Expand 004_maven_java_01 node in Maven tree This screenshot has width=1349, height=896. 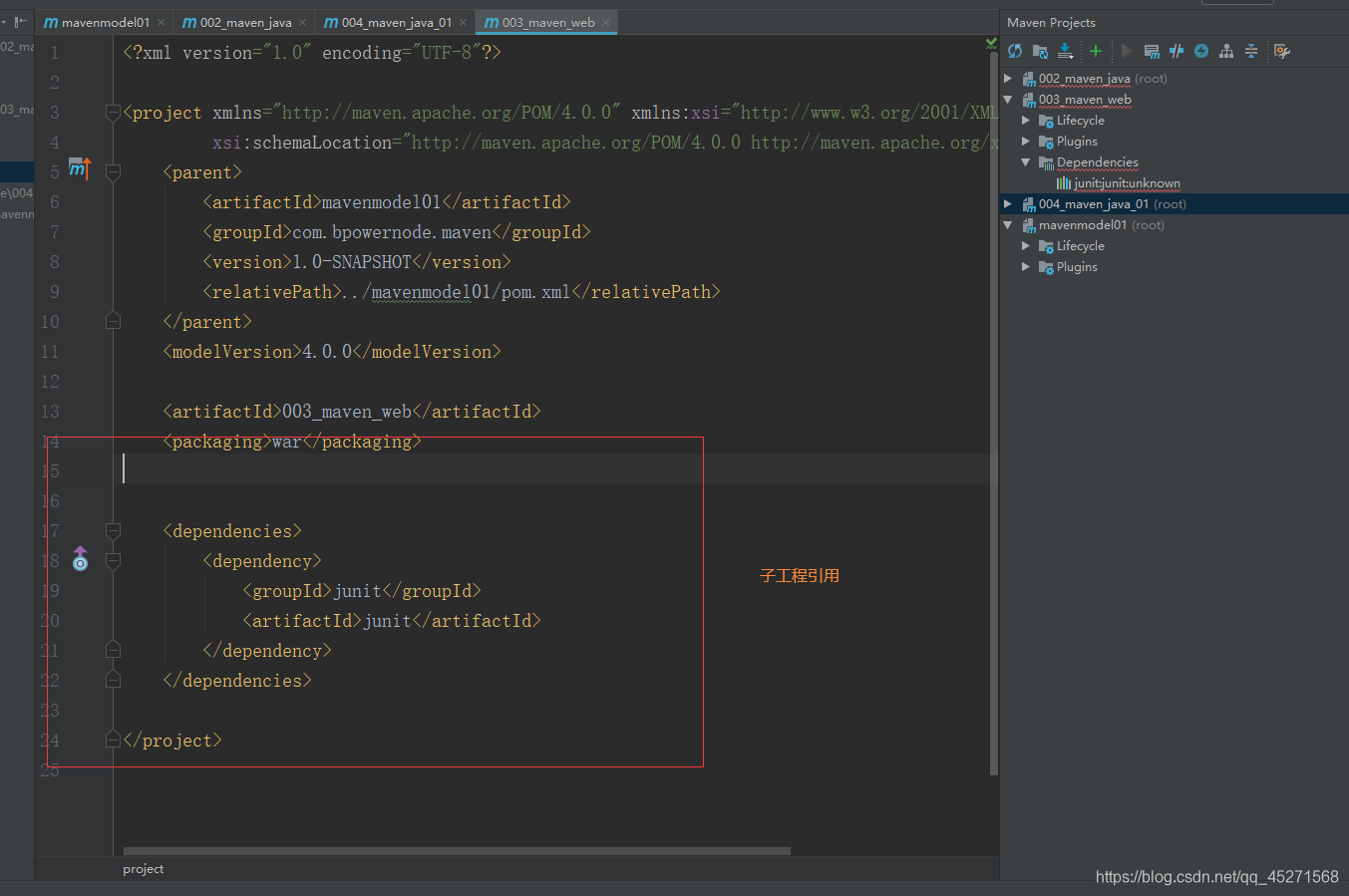[1008, 203]
